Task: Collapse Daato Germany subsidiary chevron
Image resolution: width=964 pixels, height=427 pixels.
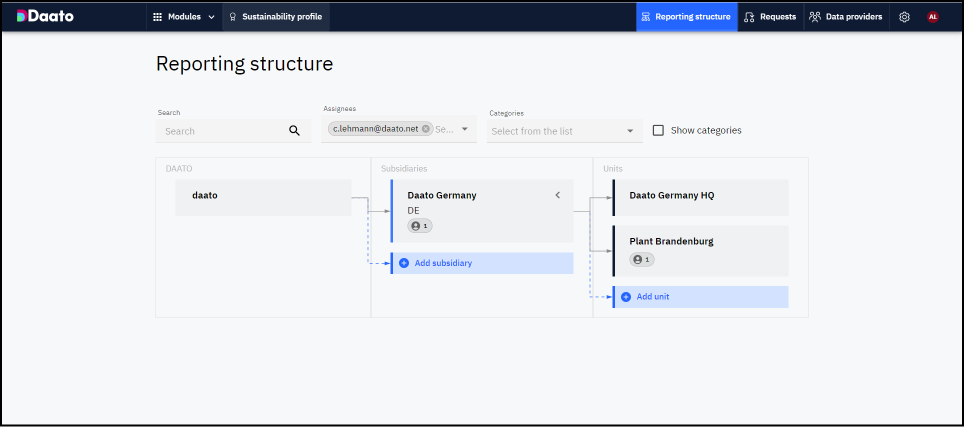Action: point(558,195)
